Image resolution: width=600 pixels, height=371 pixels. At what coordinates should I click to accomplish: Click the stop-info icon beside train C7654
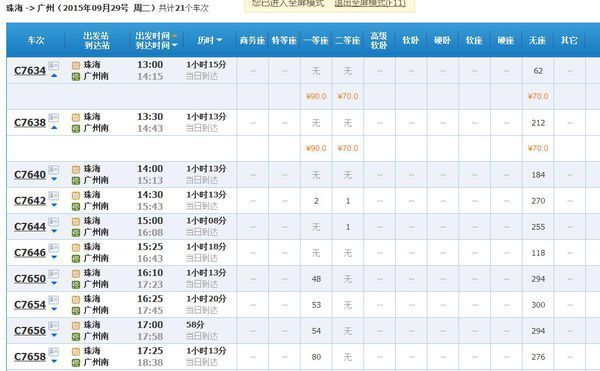54,299
